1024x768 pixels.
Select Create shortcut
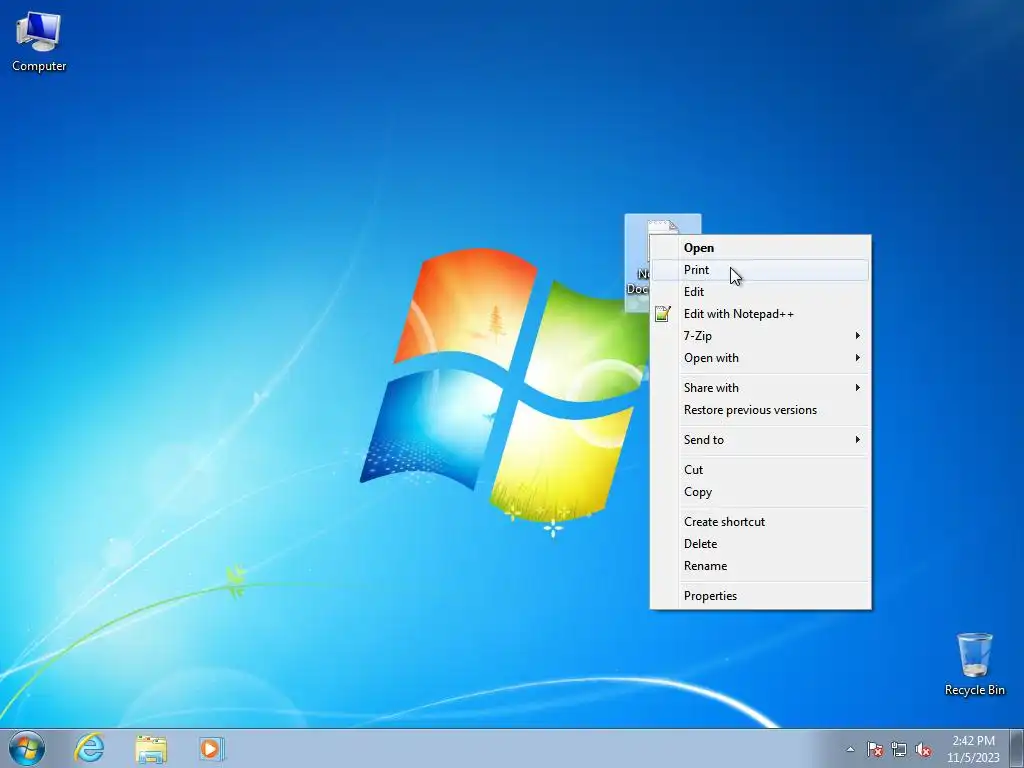[x=761, y=522]
